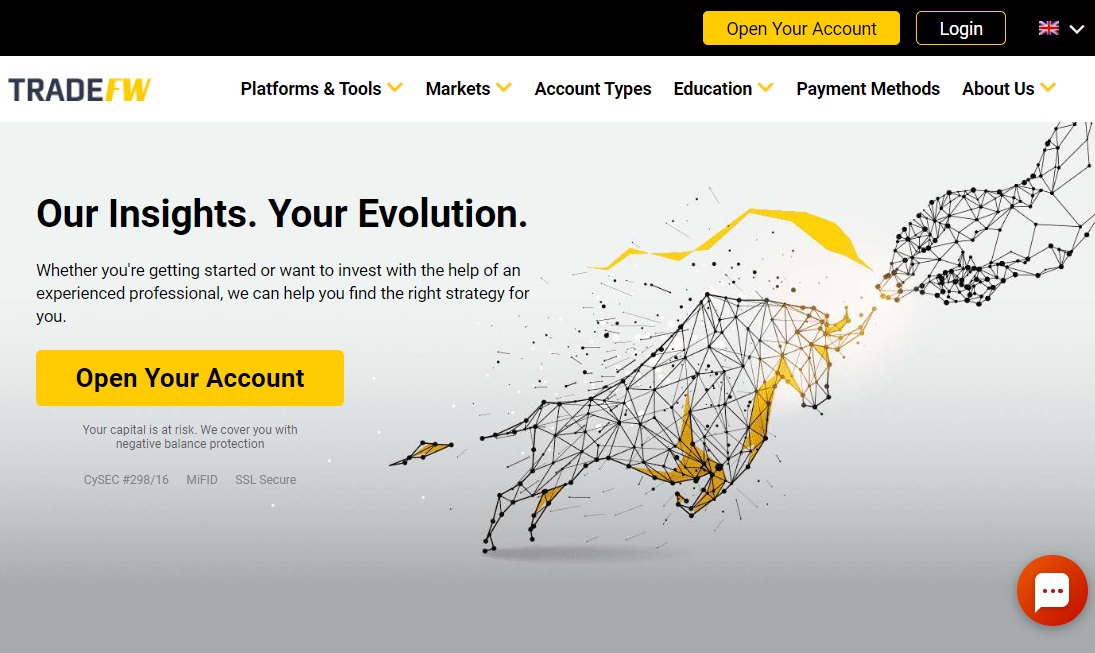Expand the Markets dropdown arrow
This screenshot has width=1095, height=653.
point(504,88)
